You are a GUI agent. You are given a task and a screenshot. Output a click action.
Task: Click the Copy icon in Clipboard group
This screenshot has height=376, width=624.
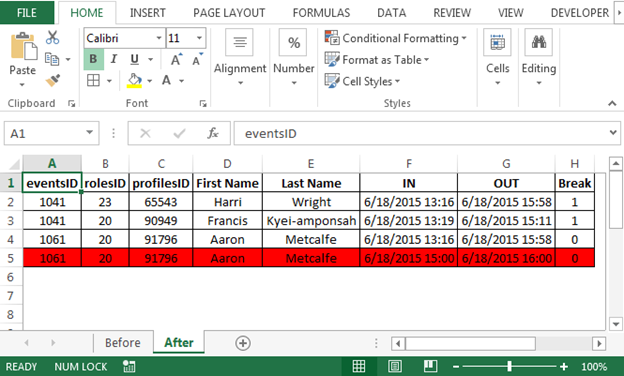point(52,59)
